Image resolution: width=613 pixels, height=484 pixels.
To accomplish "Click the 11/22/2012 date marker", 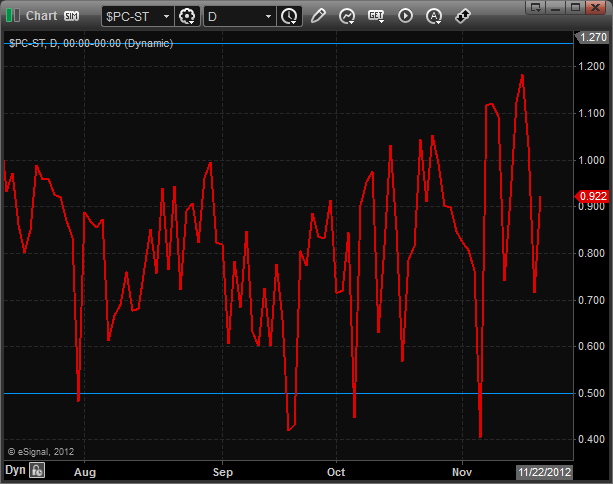I will coord(545,472).
